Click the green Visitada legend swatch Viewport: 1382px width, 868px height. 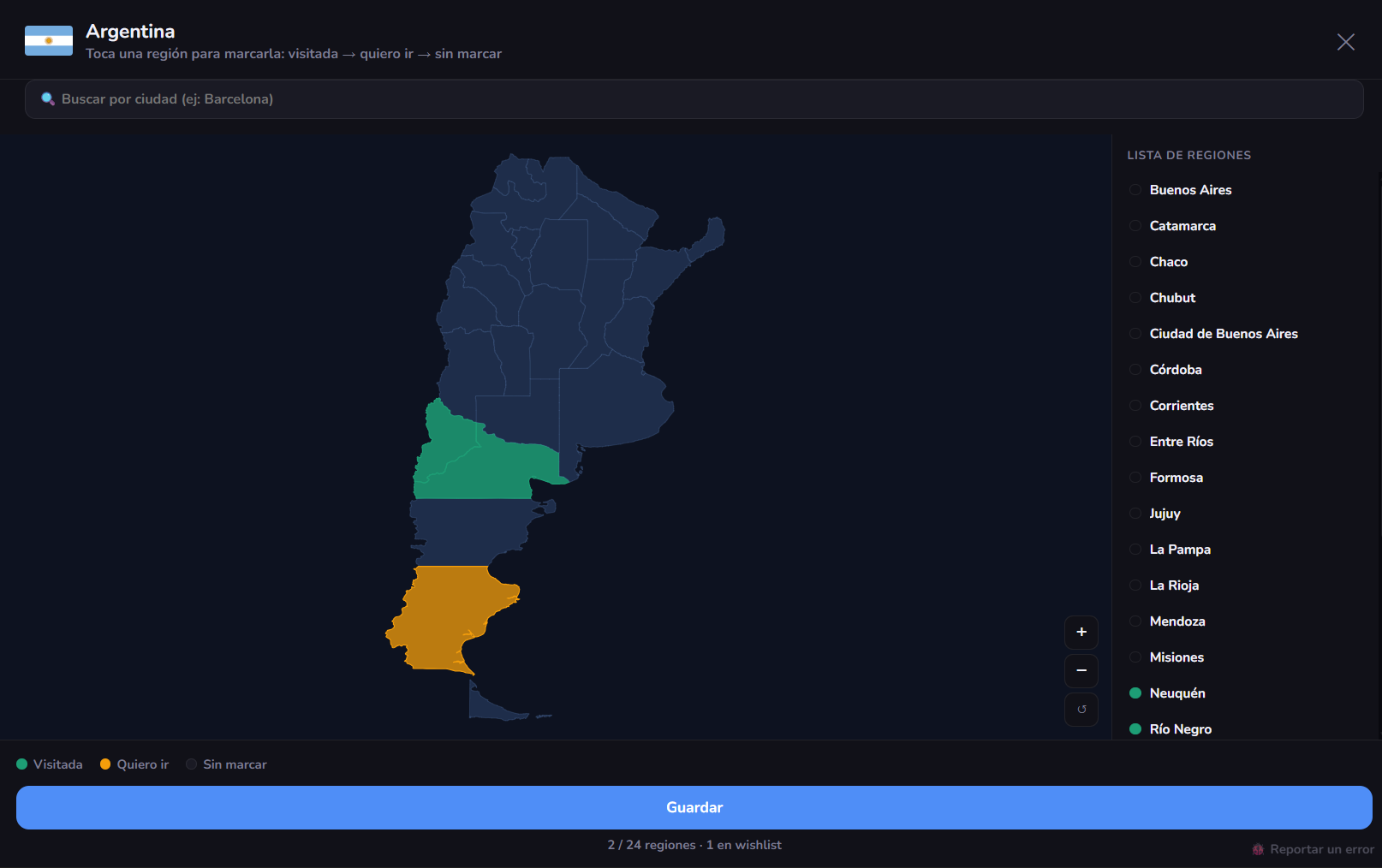click(x=22, y=764)
